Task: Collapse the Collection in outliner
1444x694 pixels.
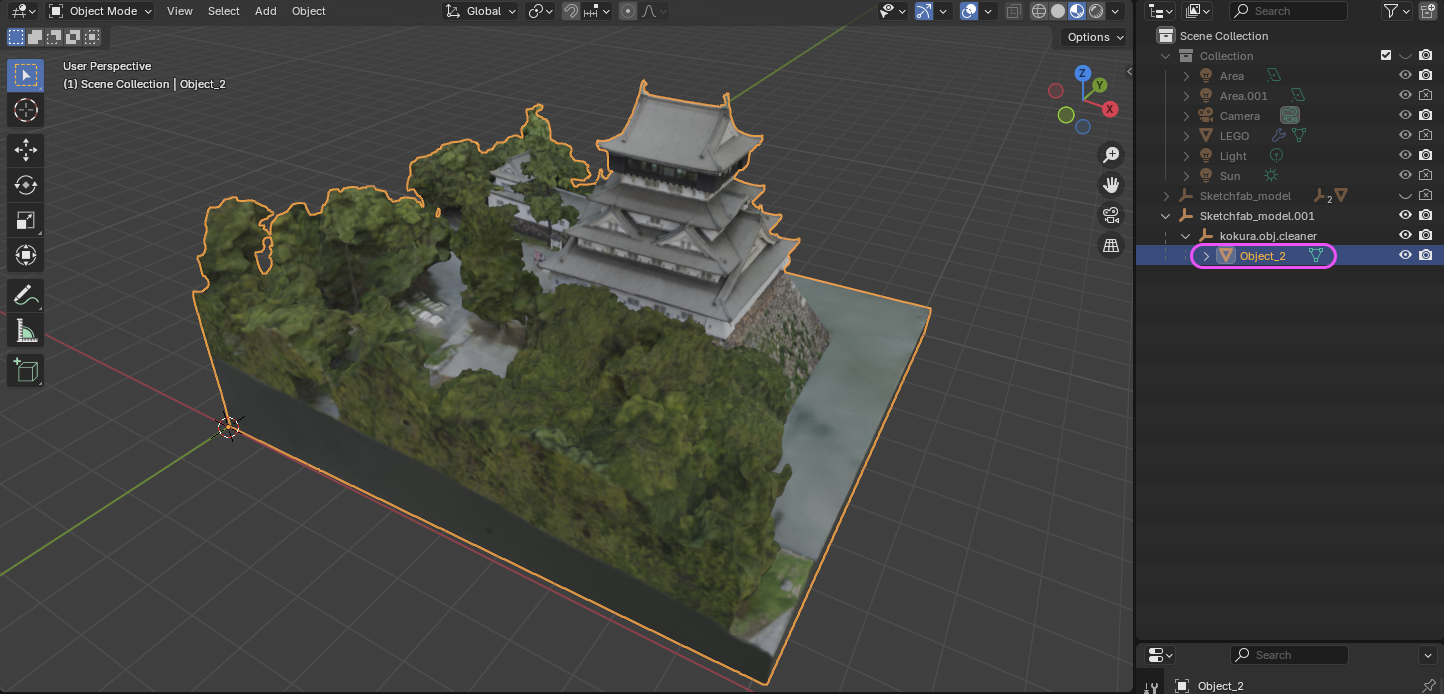Action: 1166,56
